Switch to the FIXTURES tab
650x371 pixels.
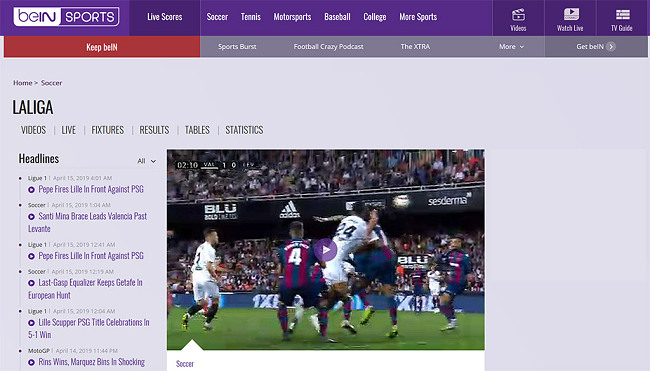tap(107, 130)
